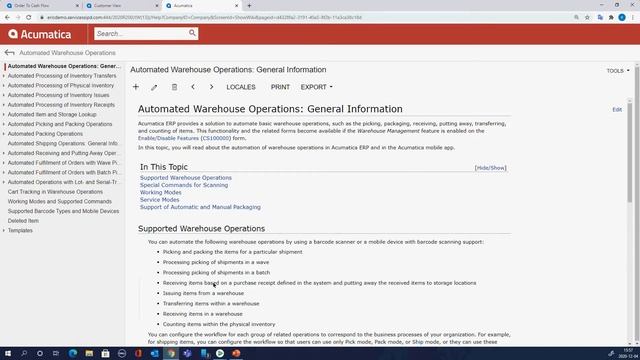Open Microsoft Teams from taskbar
Image resolution: width=640 pixels, height=360 pixels.
187,353
